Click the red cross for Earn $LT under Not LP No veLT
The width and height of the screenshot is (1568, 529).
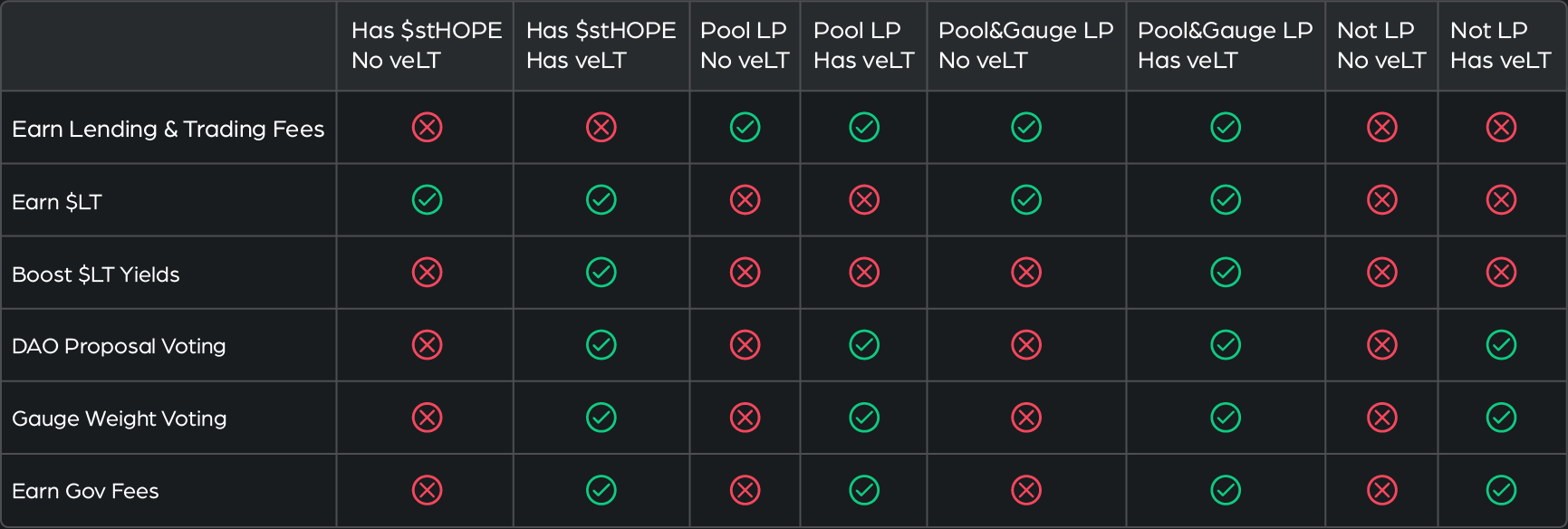1382,200
